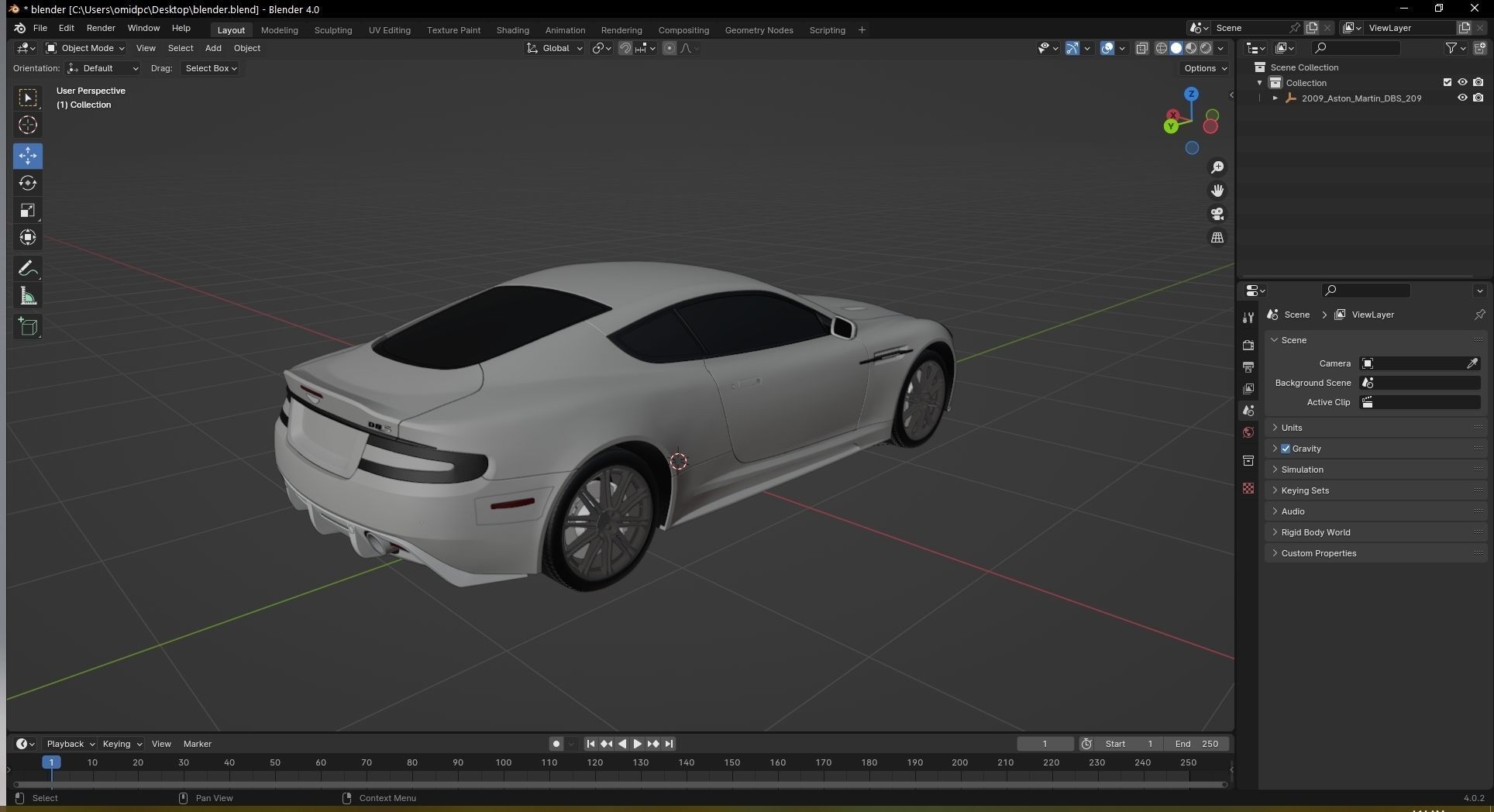Open the Collection properties tab

click(1248, 460)
